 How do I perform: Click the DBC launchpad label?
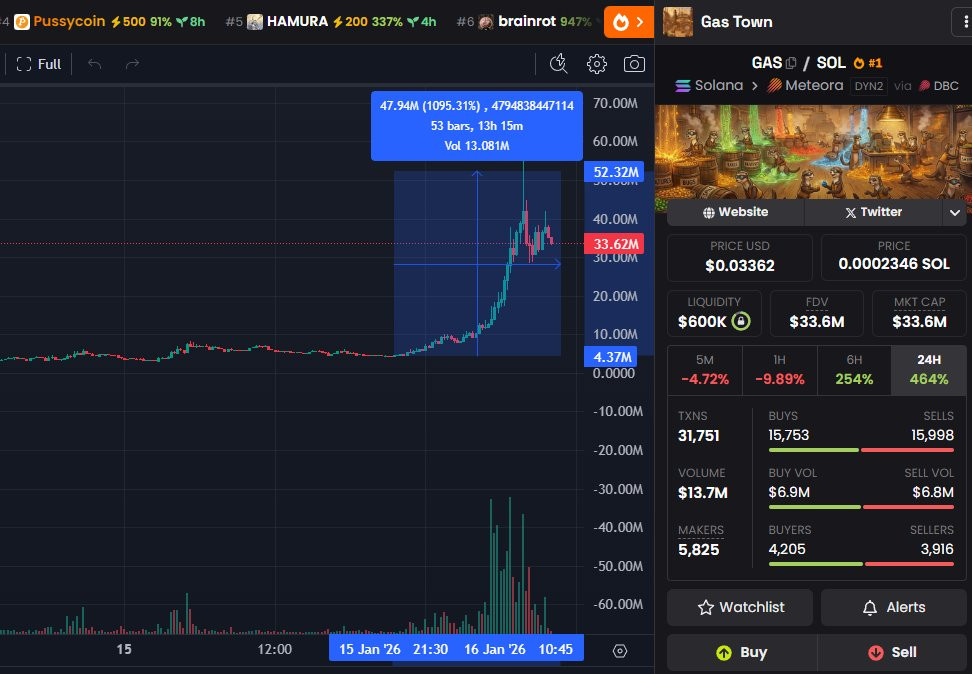pos(939,86)
